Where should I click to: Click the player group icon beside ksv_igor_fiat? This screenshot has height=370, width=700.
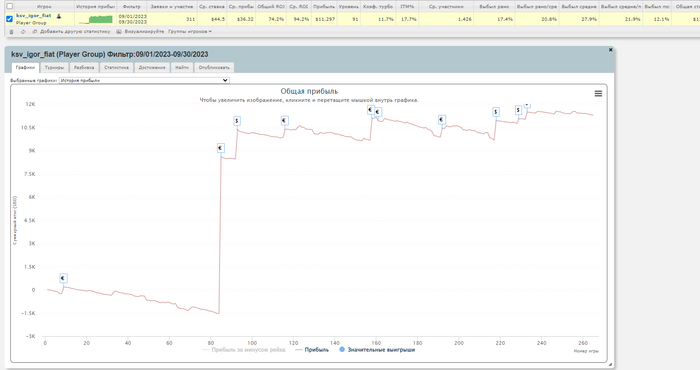coord(58,16)
